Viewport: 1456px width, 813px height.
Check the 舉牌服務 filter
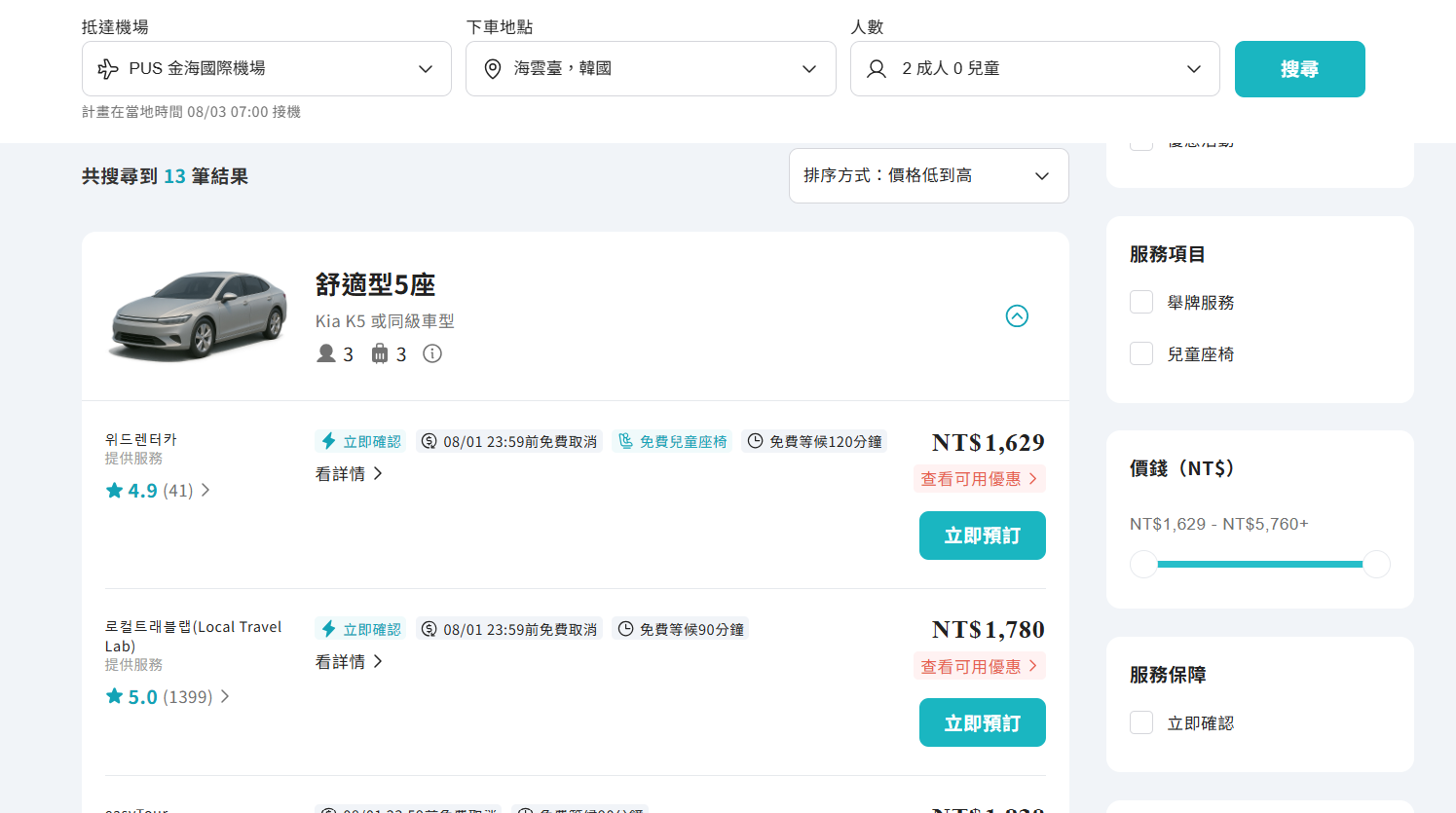click(x=1141, y=302)
